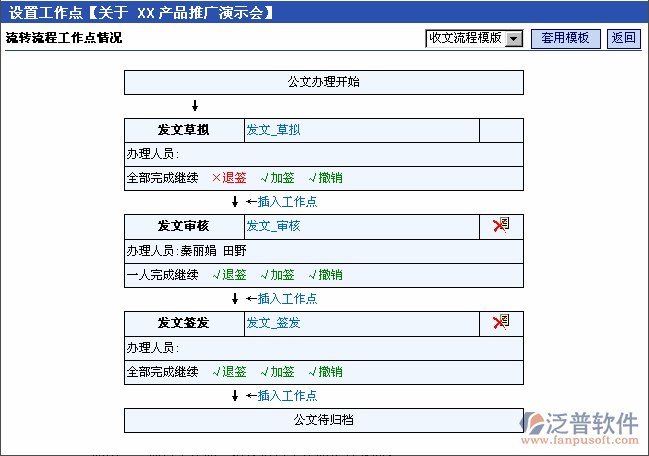
Task: Click the 发文签发 step name cell
Action: click(184, 323)
